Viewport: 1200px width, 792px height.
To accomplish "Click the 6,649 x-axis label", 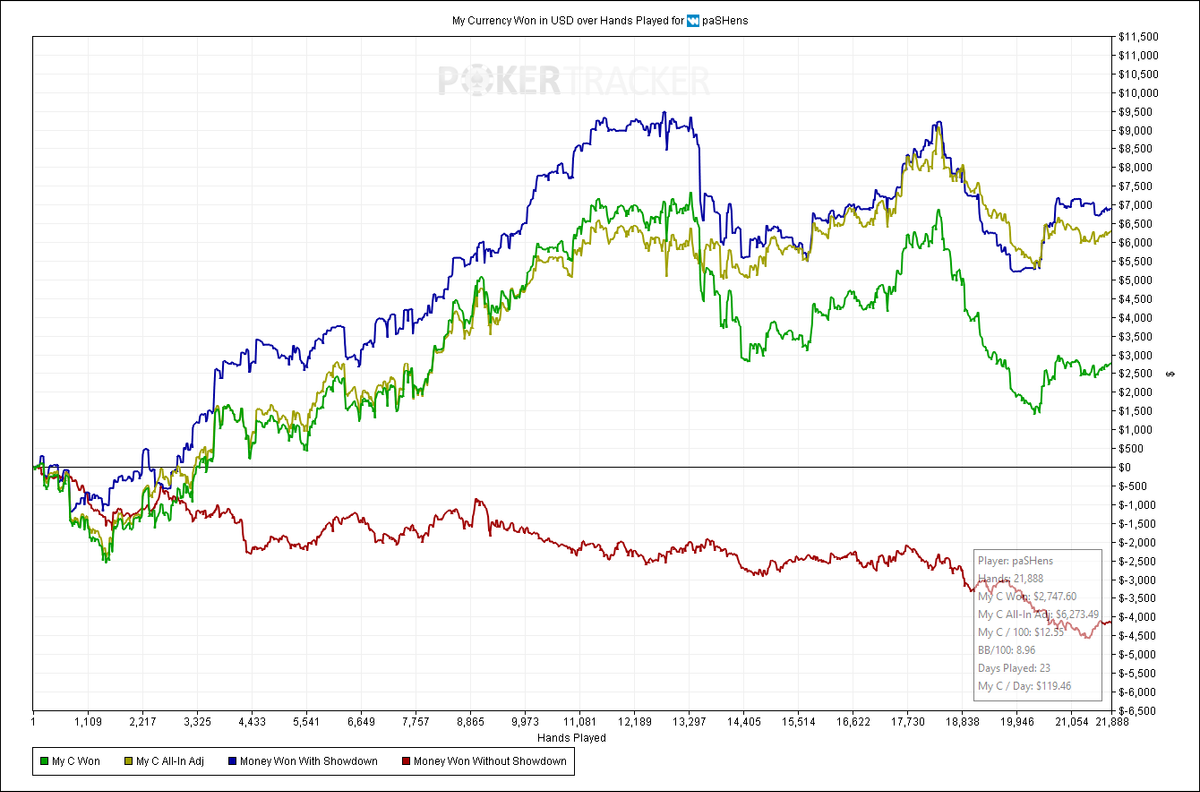I will (x=361, y=721).
